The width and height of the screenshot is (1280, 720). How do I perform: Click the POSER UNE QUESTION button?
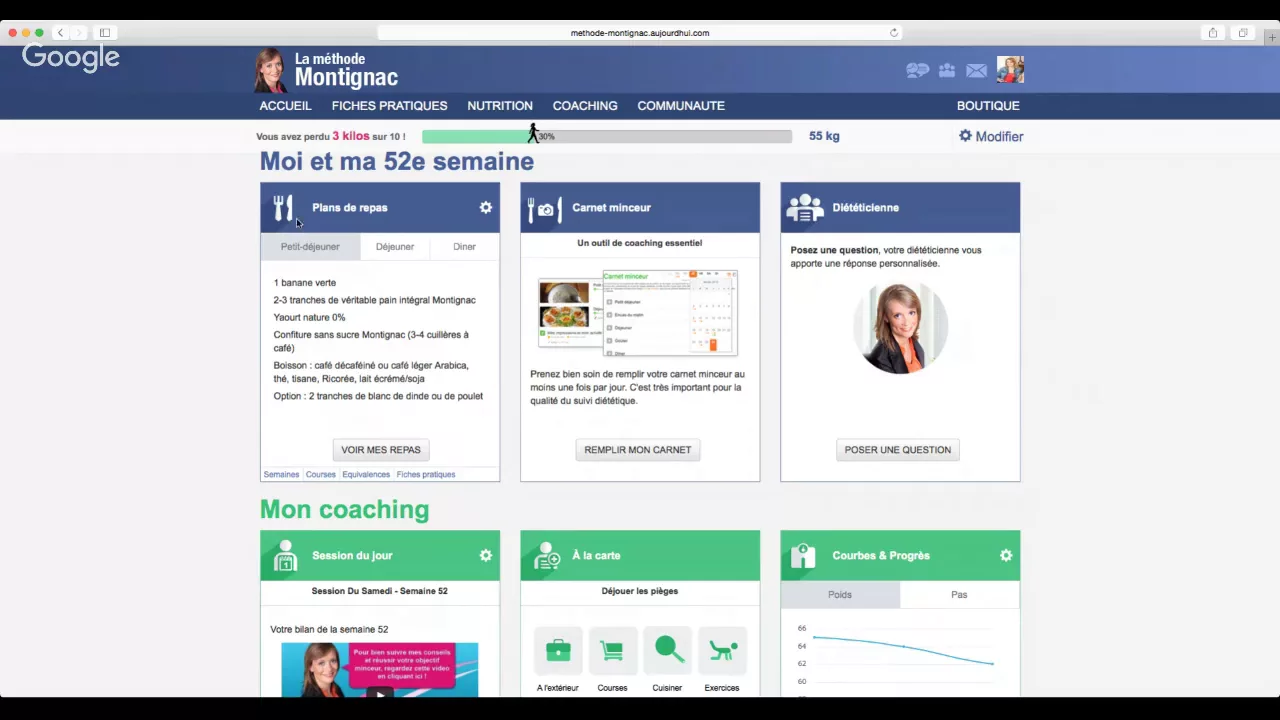[x=898, y=450]
